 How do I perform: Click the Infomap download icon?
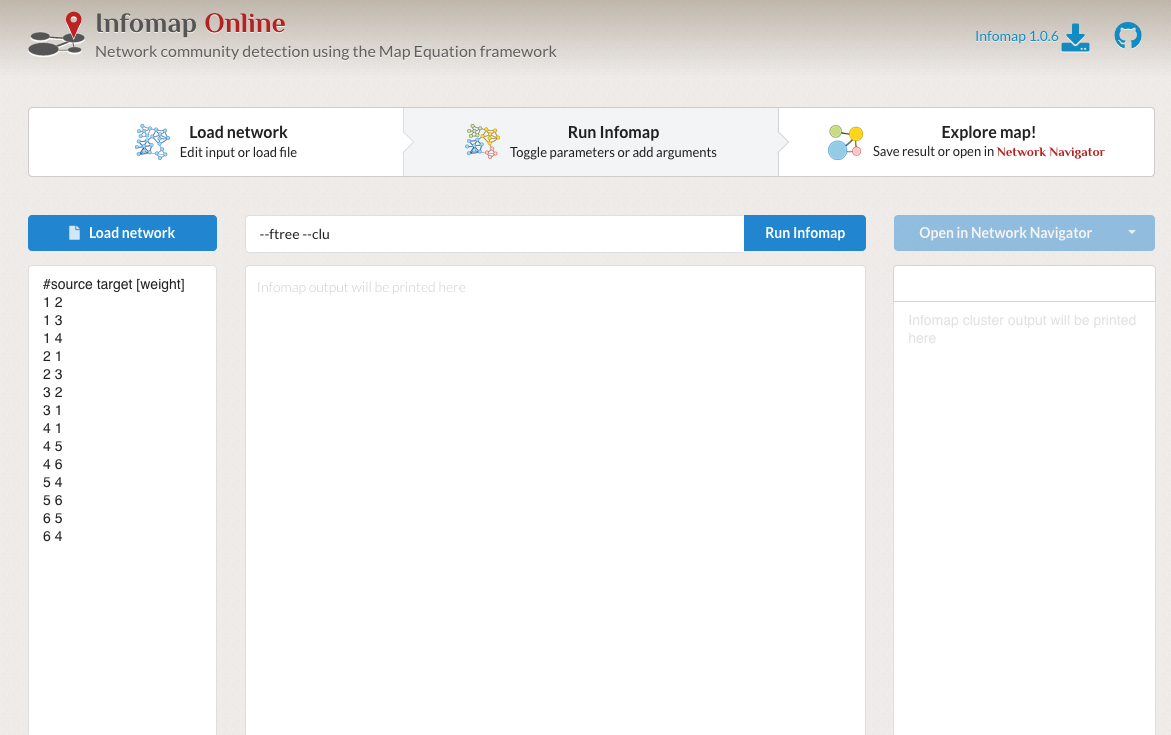1075,37
